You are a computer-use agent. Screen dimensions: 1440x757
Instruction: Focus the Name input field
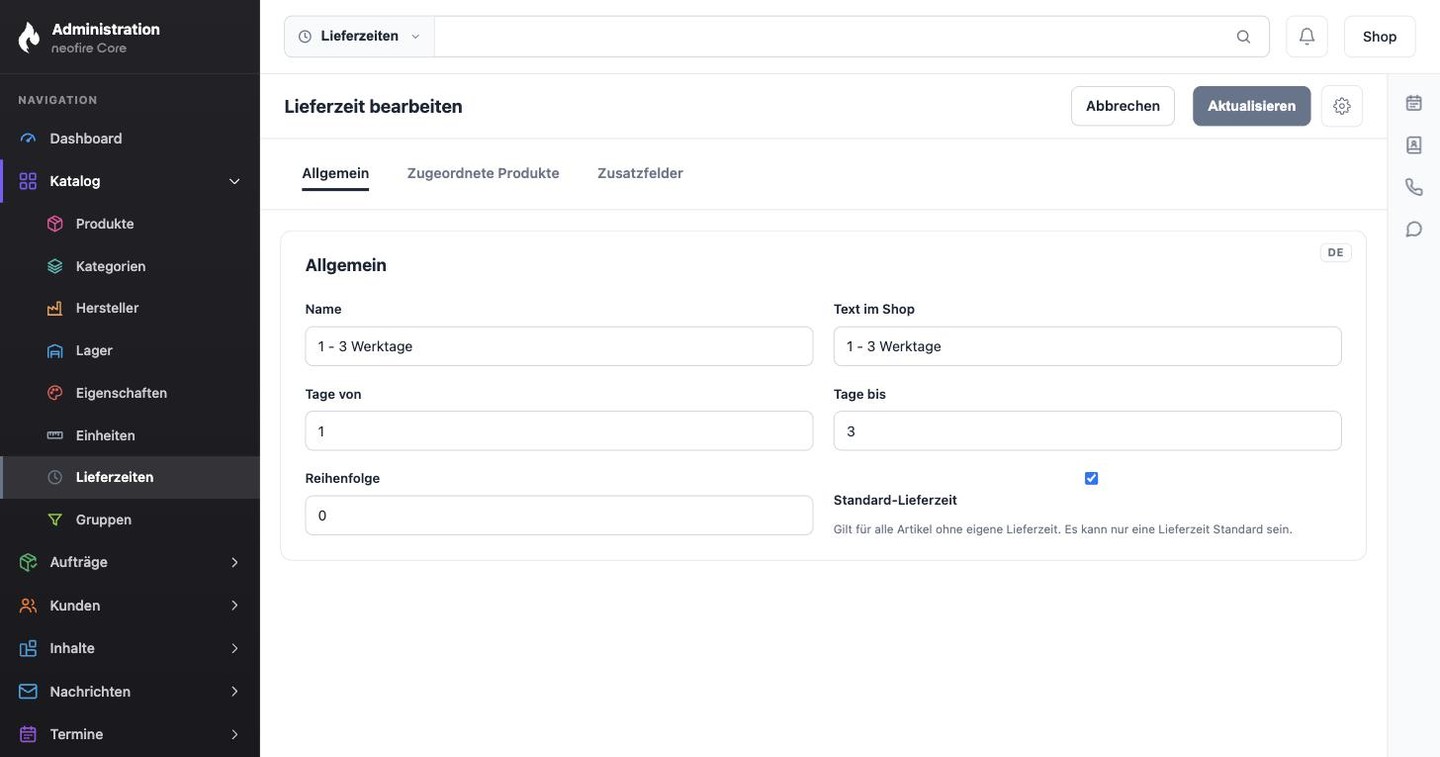(x=559, y=346)
